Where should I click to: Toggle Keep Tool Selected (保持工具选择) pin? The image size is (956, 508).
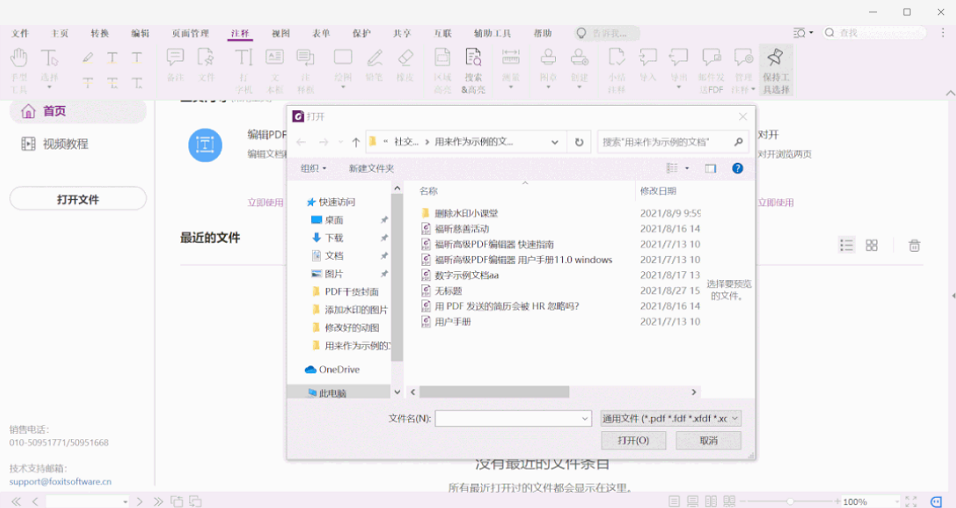776,71
